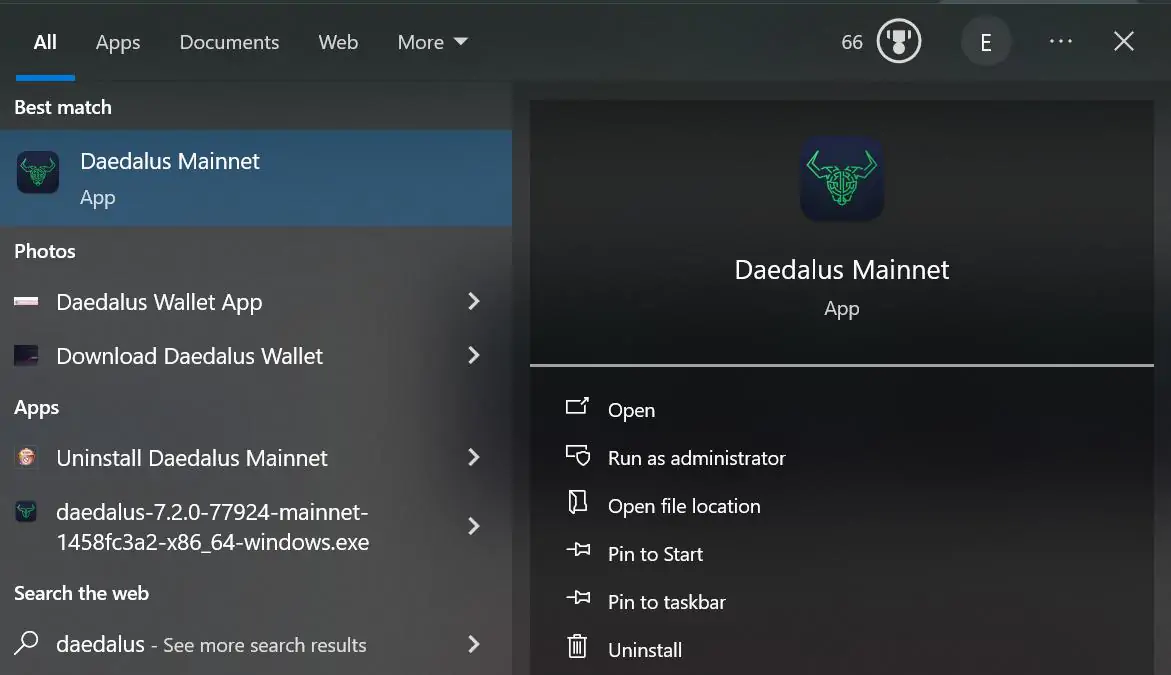Screen dimensions: 1171x675
Task: Select the Open file location action
Action: pyautogui.click(x=684, y=505)
